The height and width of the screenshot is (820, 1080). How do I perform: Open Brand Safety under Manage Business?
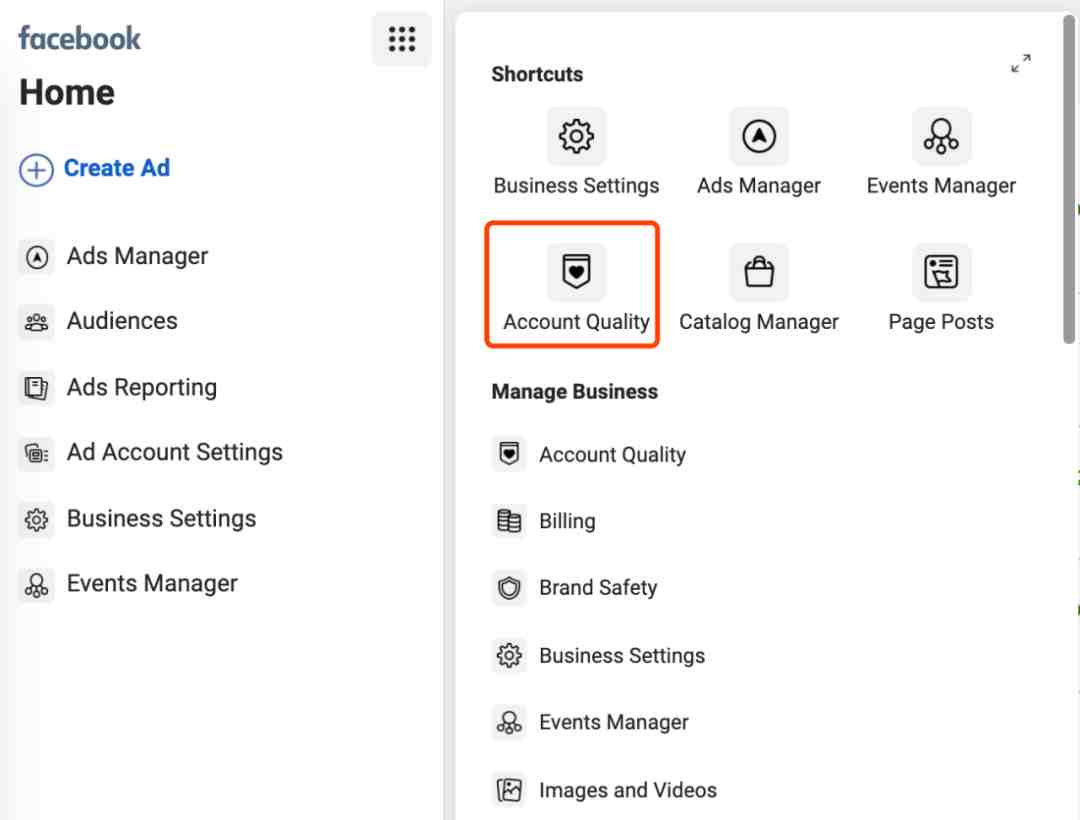coord(597,588)
